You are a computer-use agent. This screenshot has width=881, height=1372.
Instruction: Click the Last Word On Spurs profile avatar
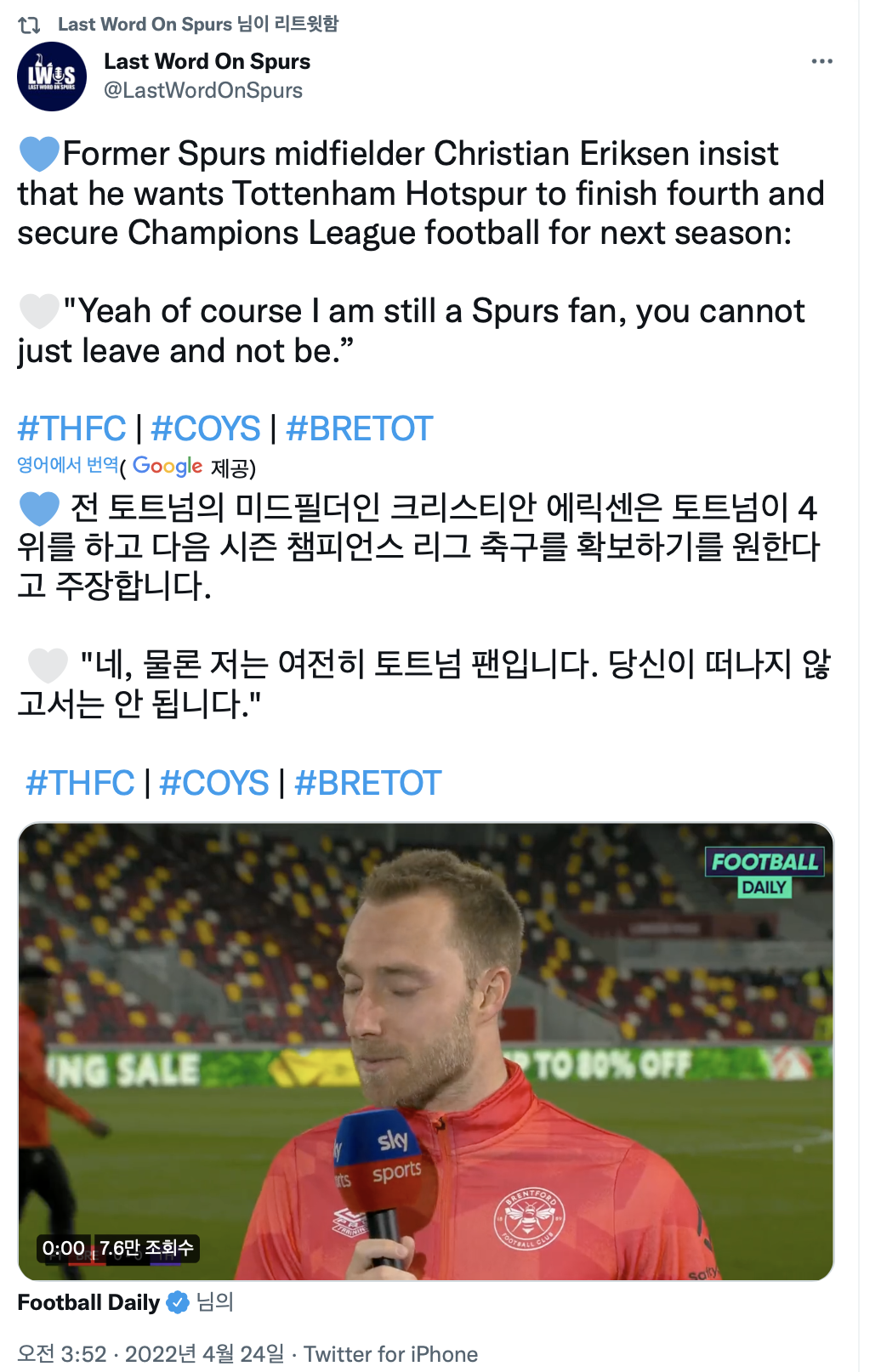(x=52, y=77)
